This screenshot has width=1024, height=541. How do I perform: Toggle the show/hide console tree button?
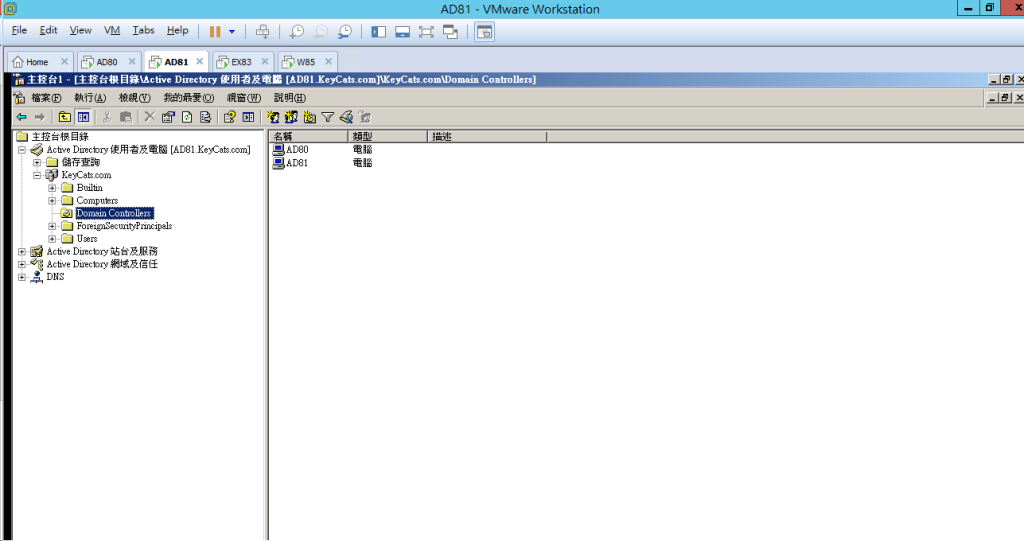click(x=84, y=117)
